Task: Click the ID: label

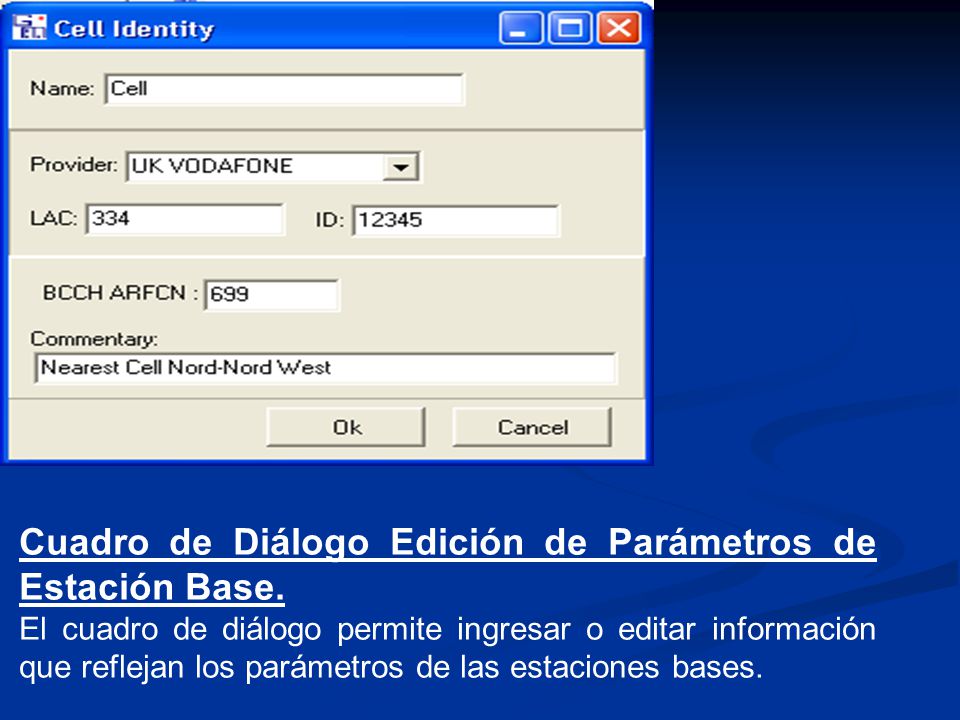Action: 330,220
